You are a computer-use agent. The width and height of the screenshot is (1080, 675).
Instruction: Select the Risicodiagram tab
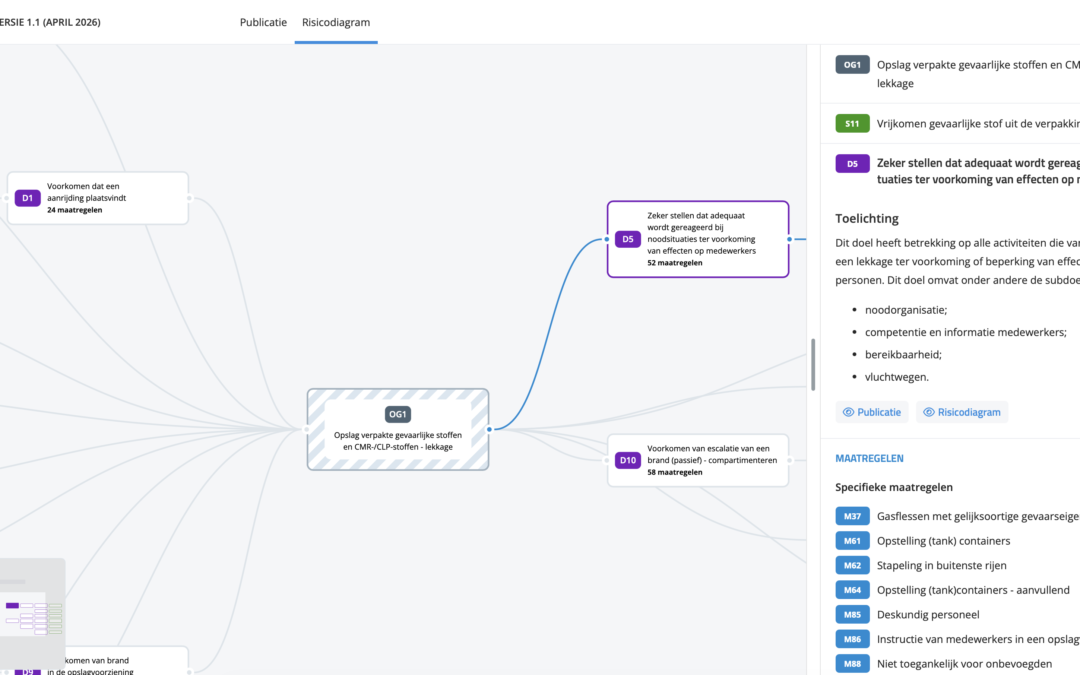pos(335,22)
